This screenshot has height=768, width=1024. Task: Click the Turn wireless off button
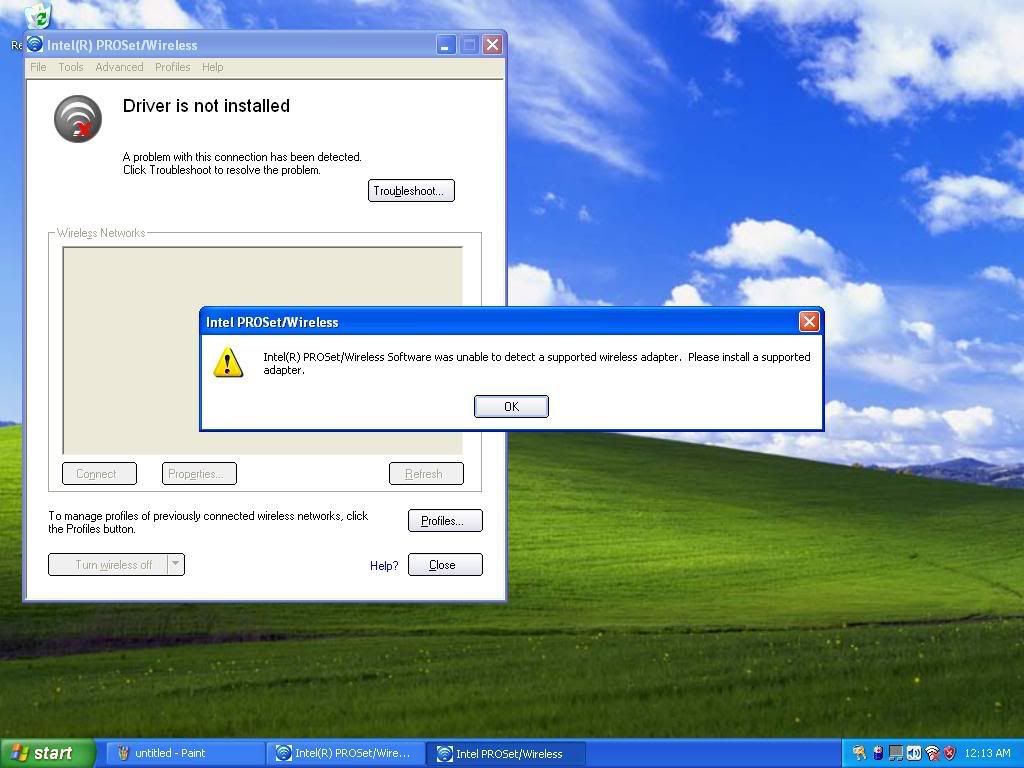click(108, 564)
